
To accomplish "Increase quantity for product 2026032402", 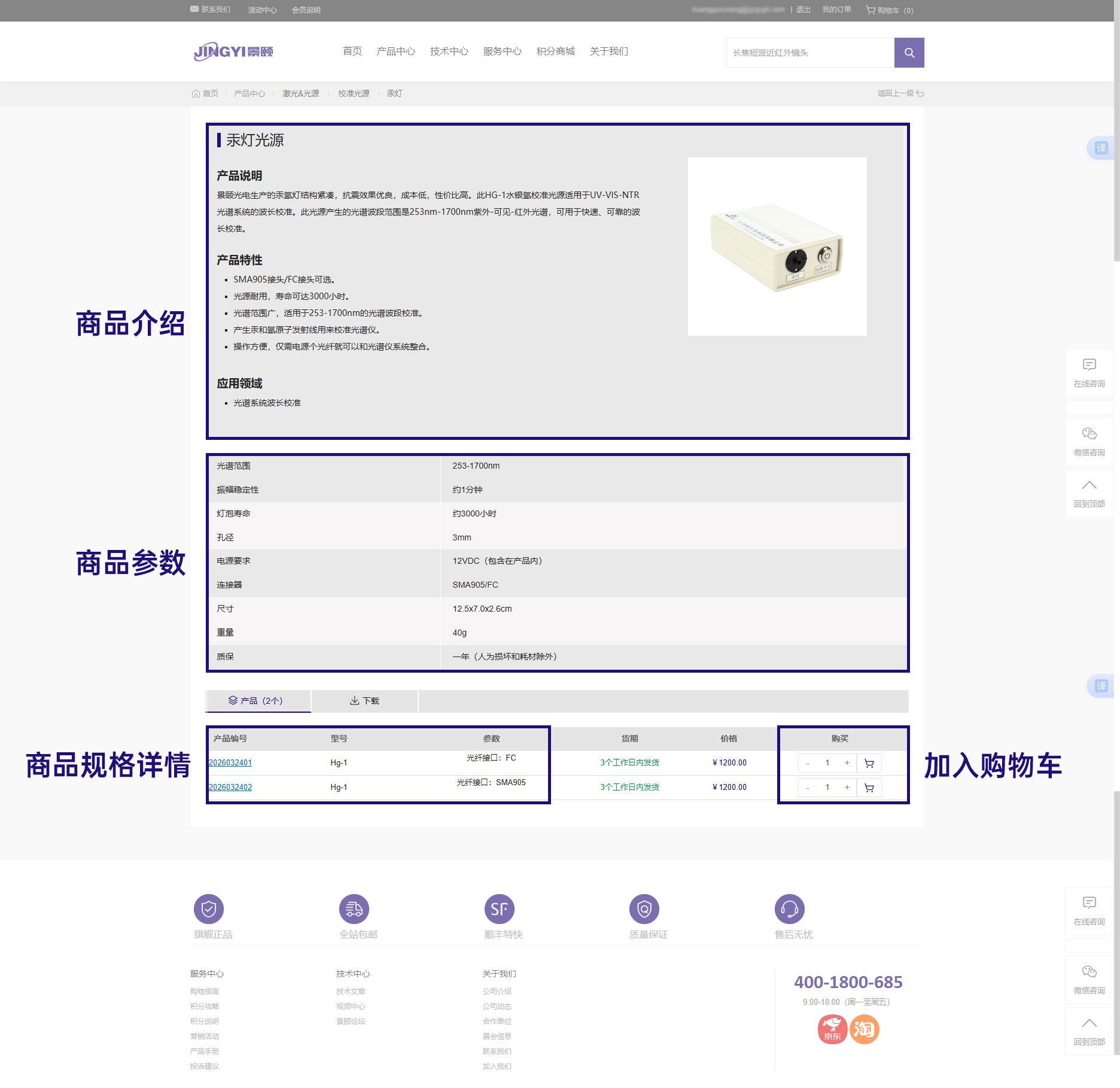I will [x=847, y=788].
